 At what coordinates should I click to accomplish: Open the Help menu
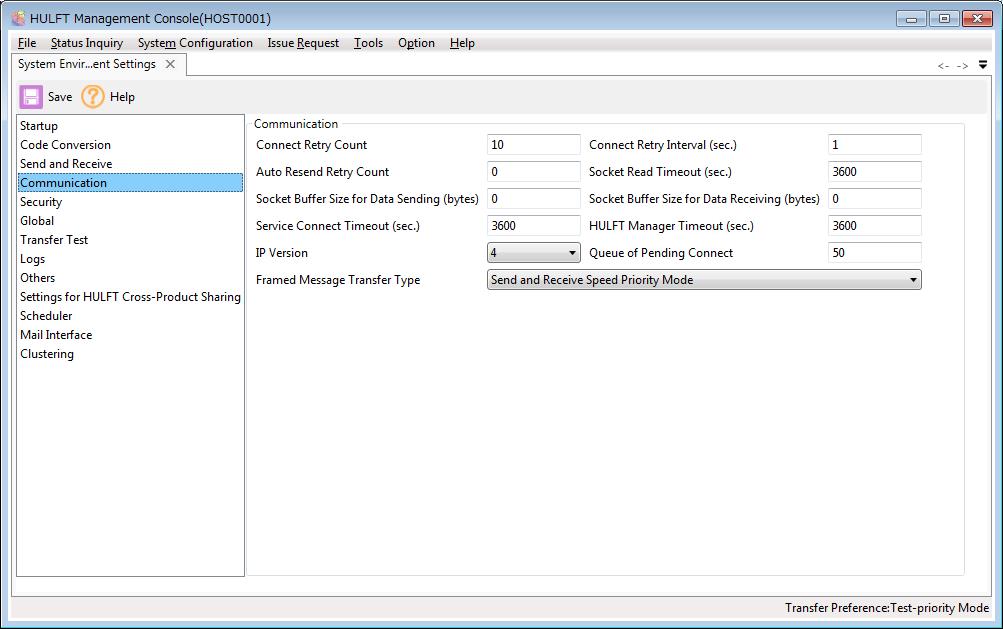462,43
